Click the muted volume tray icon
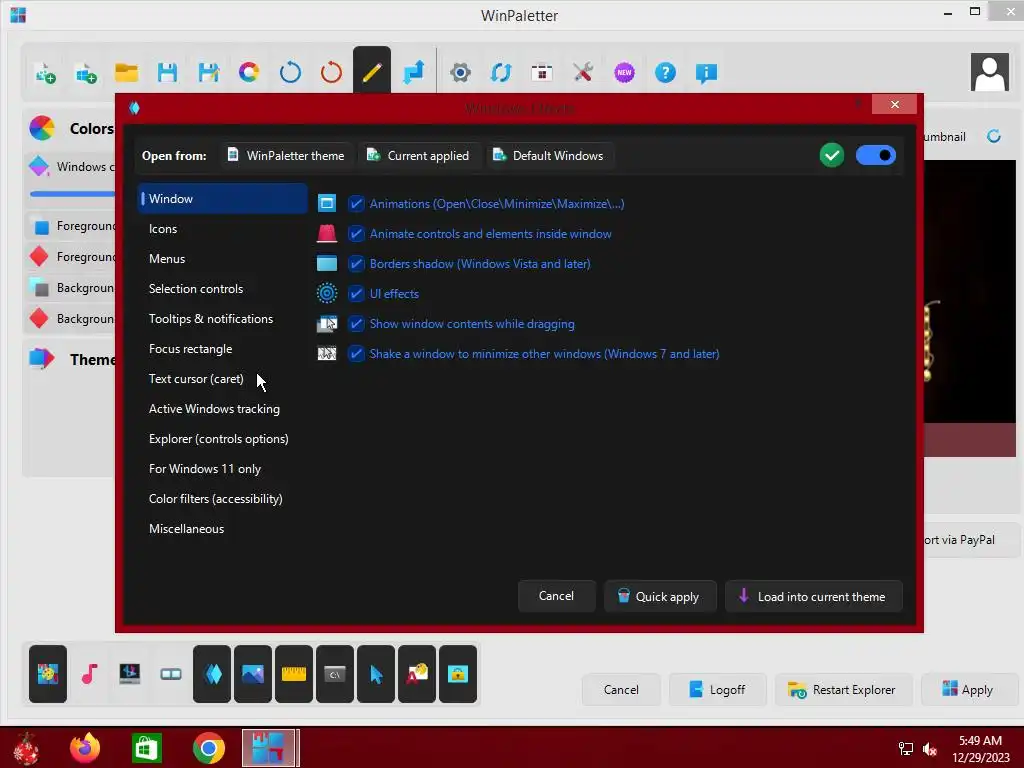This screenshot has height=768, width=1024. click(x=930, y=749)
